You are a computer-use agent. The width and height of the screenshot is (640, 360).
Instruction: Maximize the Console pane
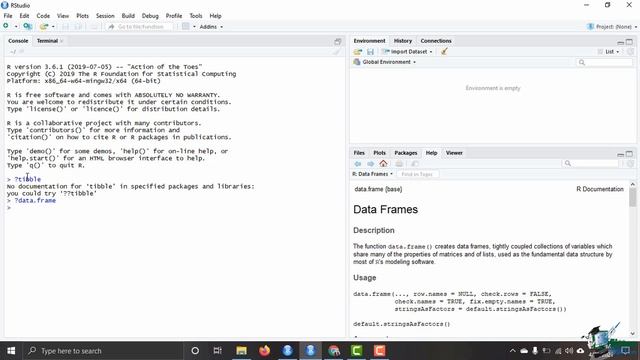[338, 41]
